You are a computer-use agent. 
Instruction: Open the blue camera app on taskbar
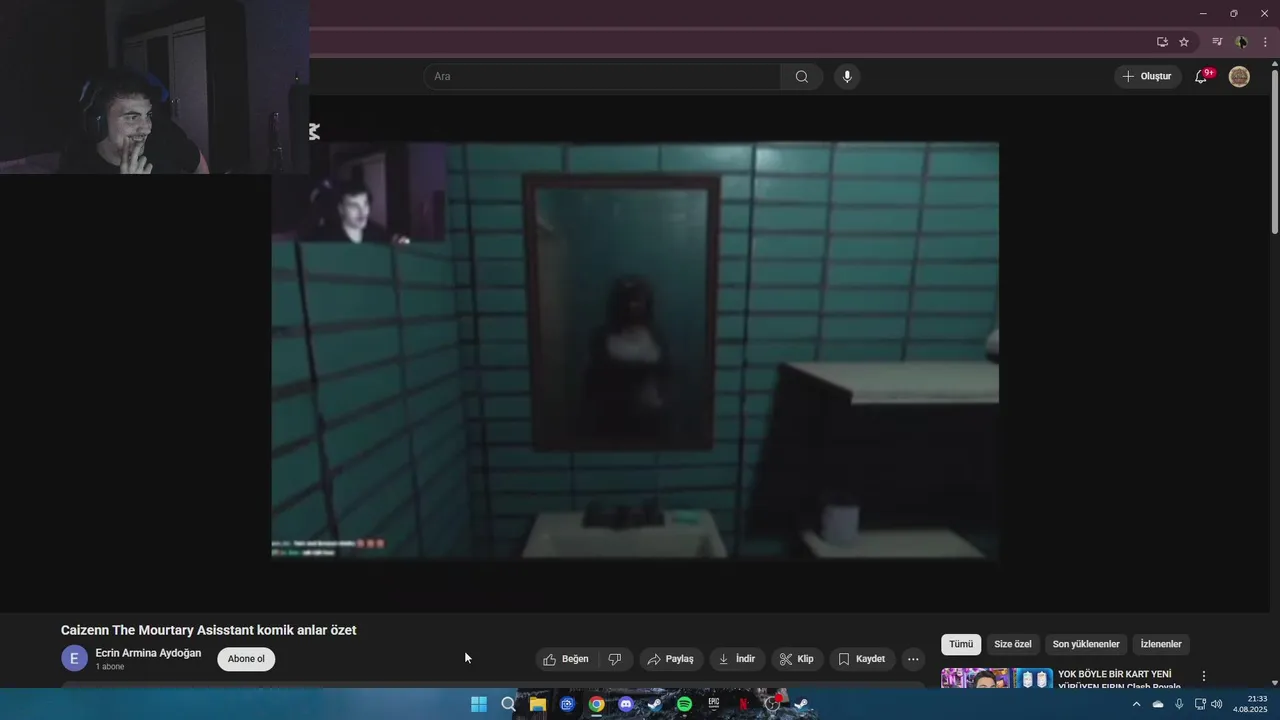[x=567, y=704]
